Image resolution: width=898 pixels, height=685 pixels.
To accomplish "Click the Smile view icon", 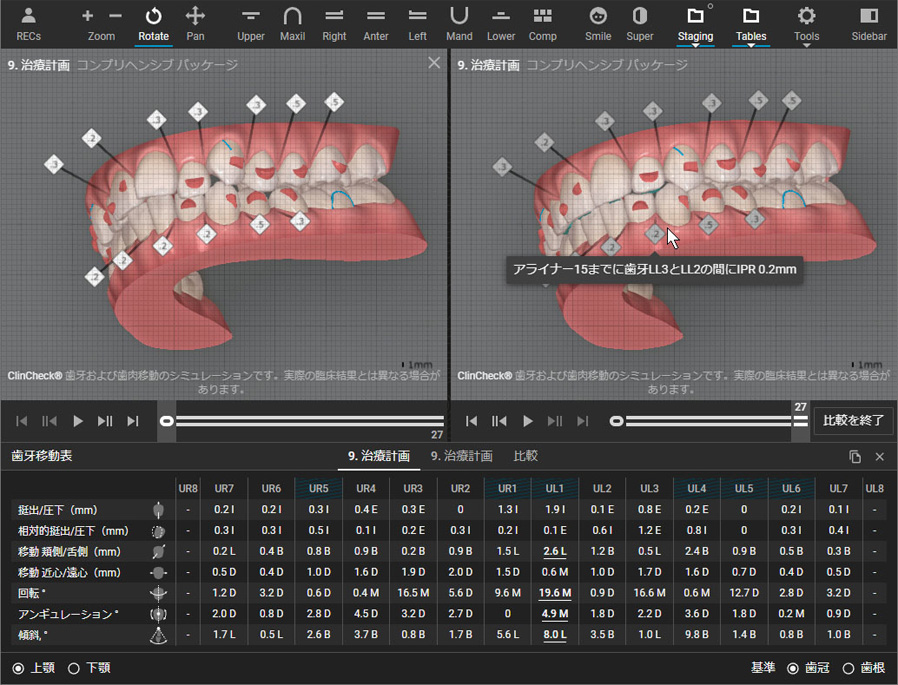I will pos(598,24).
